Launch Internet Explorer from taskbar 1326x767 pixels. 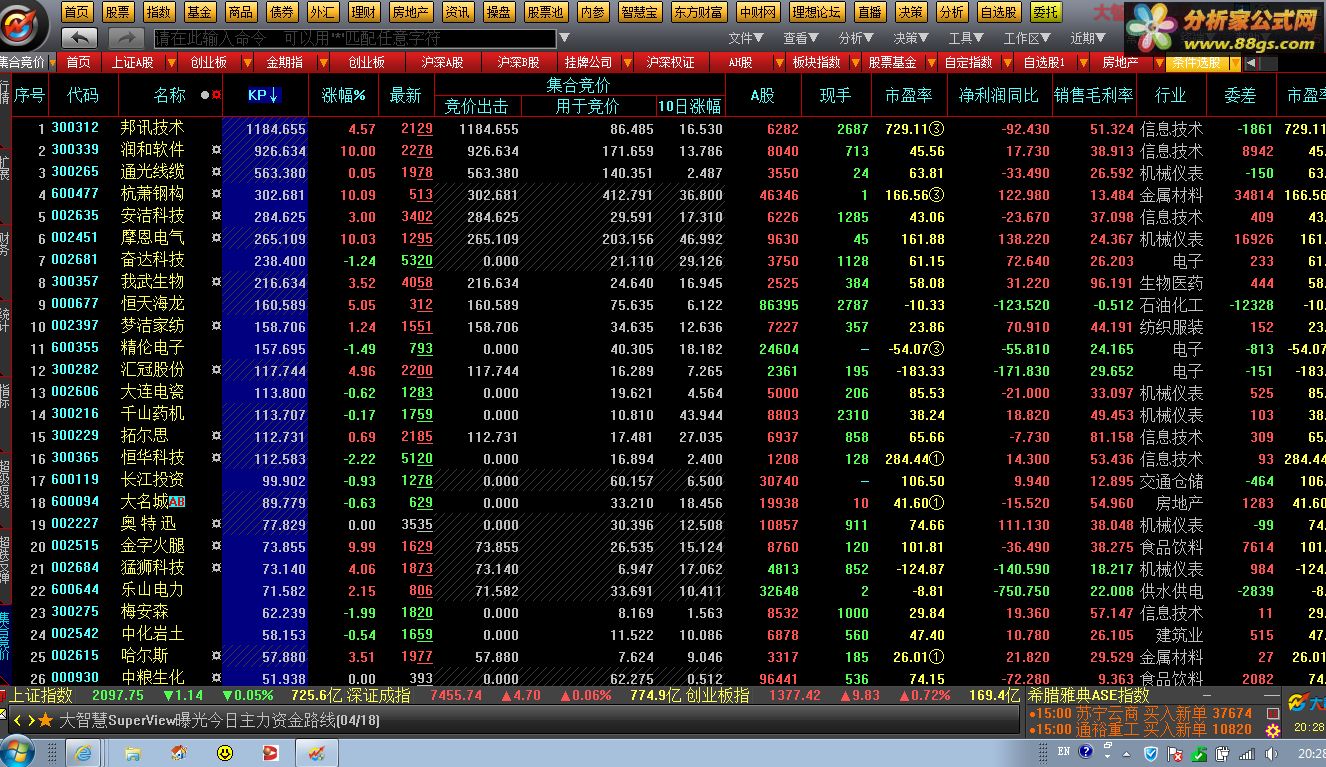click(x=84, y=752)
